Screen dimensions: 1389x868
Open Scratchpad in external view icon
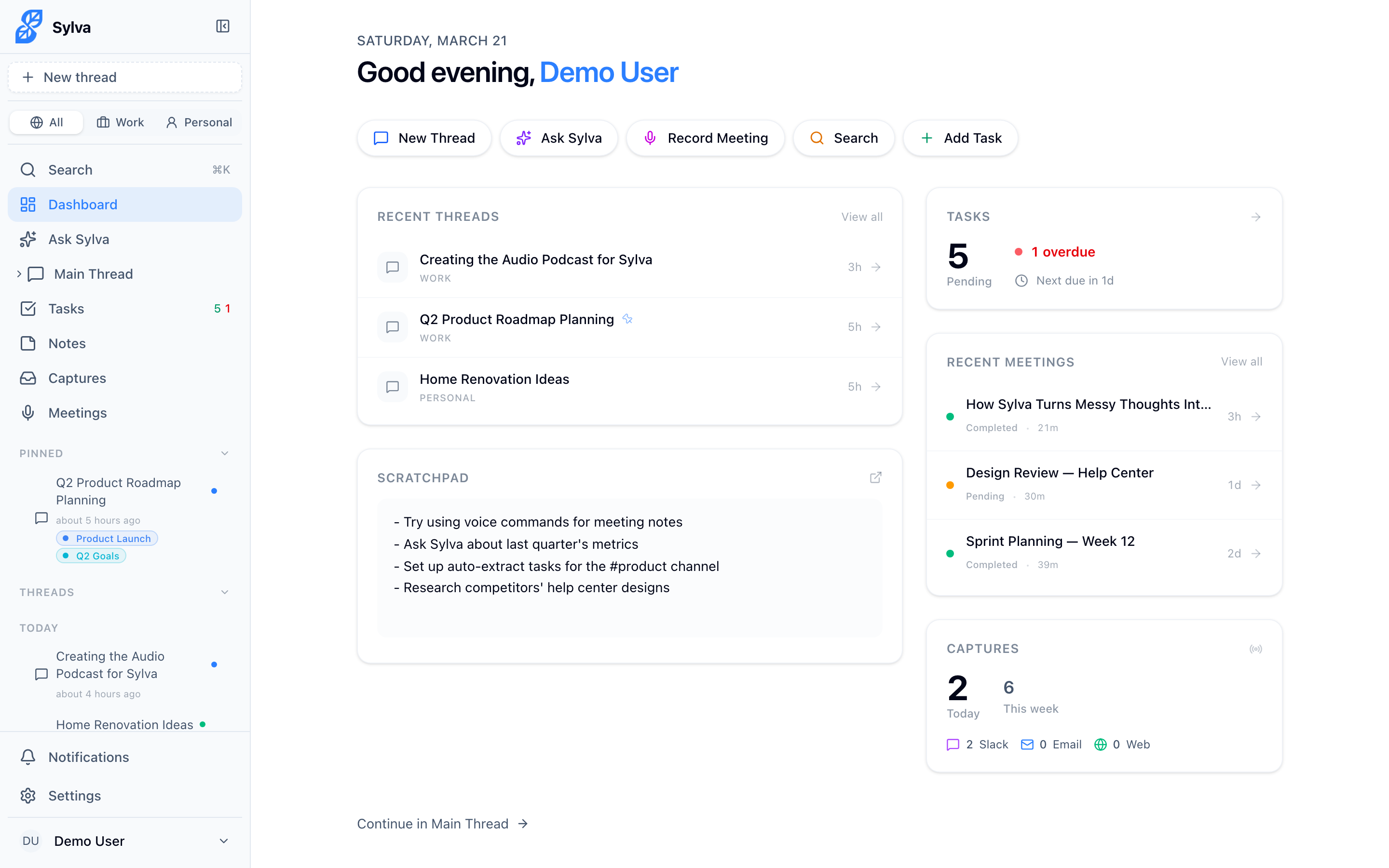click(x=875, y=477)
